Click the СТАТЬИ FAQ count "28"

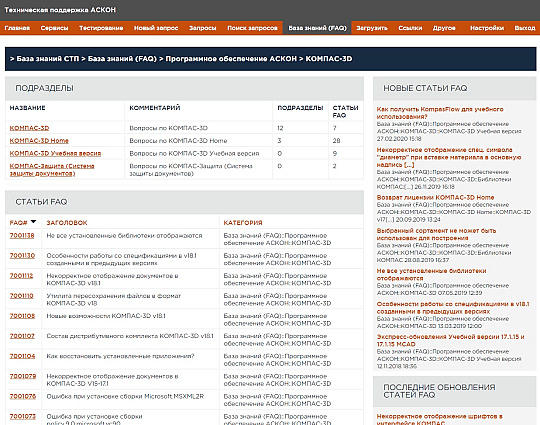point(336,141)
